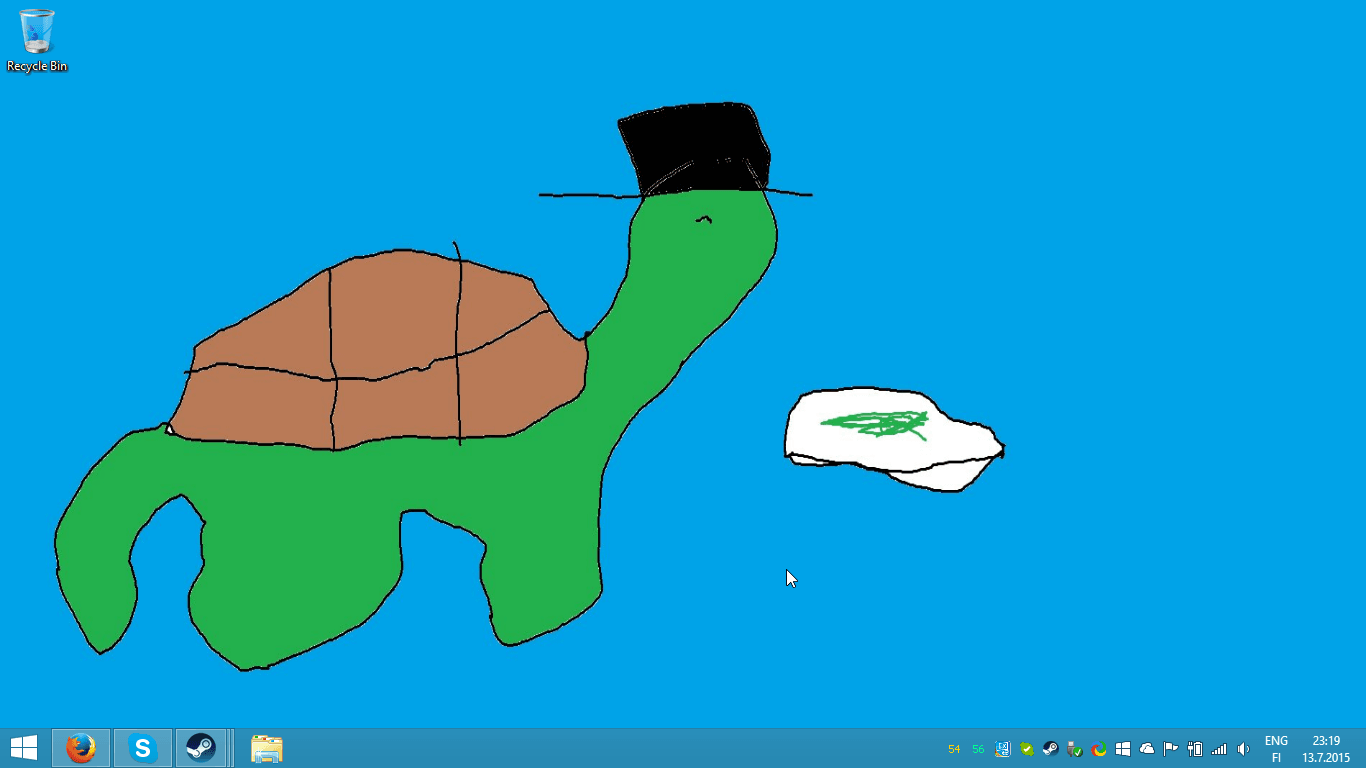Open Action Center flag icon
Viewport: 1366px width, 768px height.
coord(1171,749)
